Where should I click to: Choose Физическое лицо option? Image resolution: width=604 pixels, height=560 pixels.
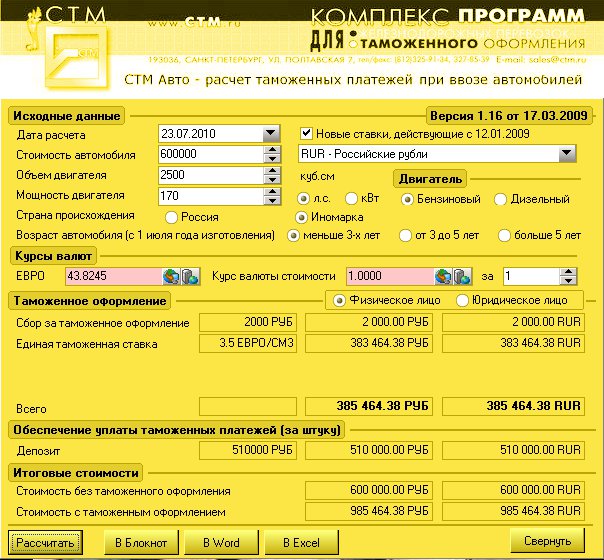(339, 300)
